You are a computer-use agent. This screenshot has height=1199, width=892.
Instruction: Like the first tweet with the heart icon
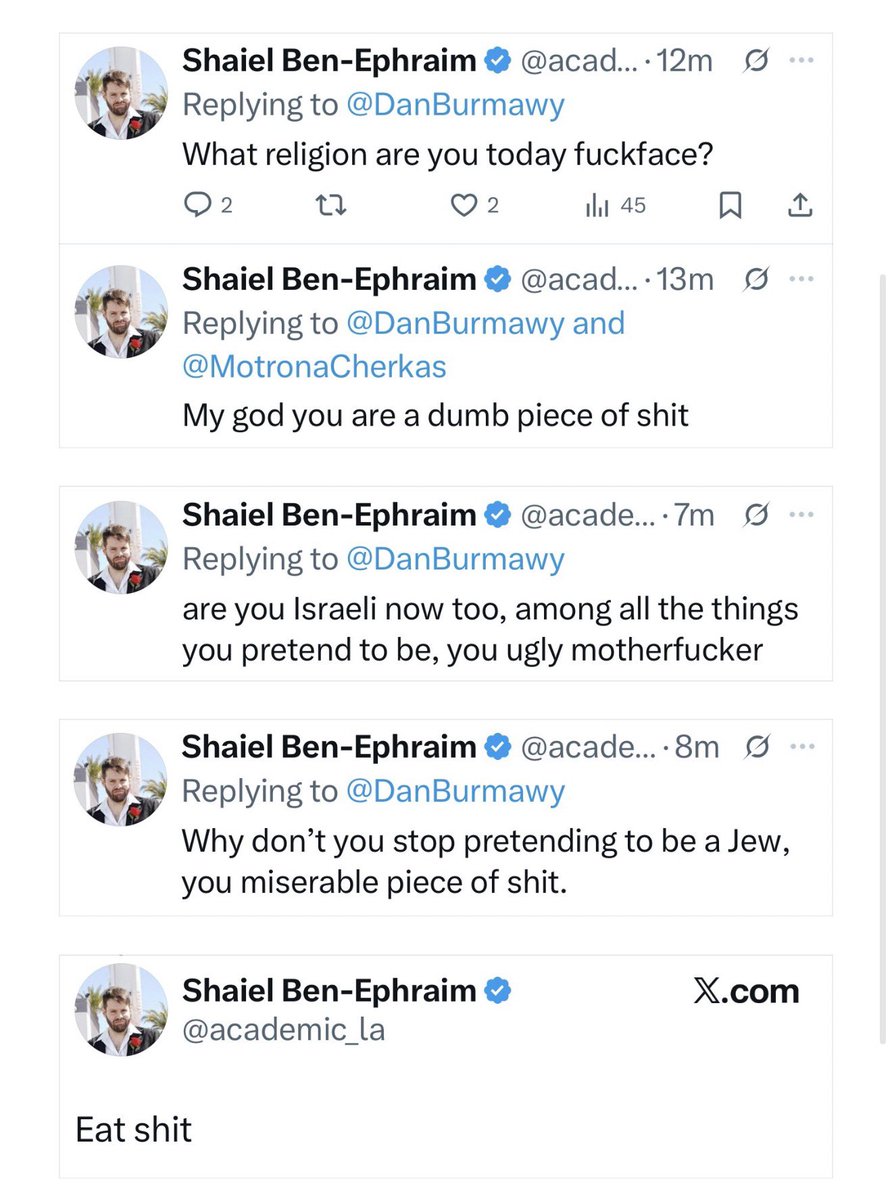click(462, 205)
